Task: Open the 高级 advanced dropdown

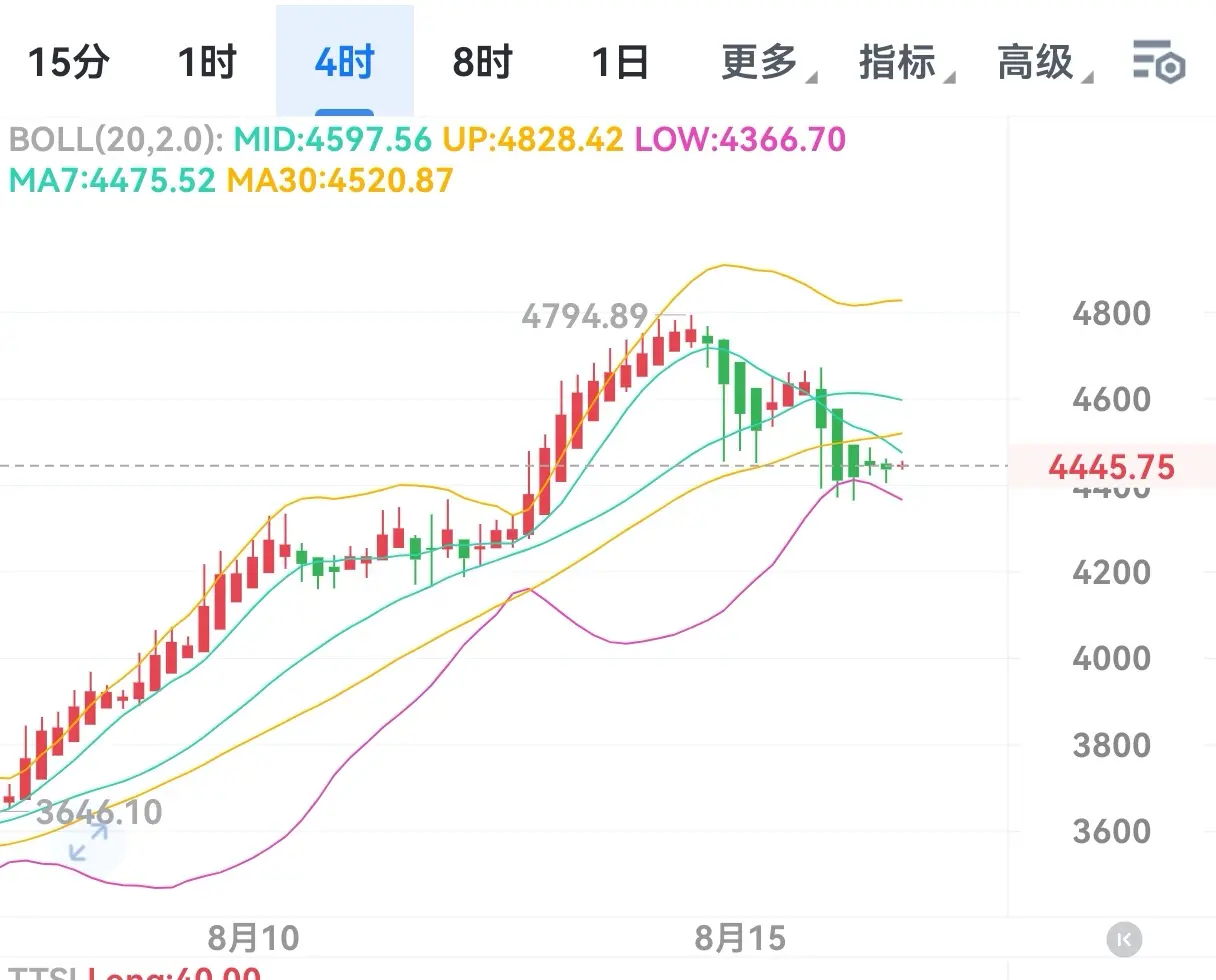Action: (x=1044, y=62)
